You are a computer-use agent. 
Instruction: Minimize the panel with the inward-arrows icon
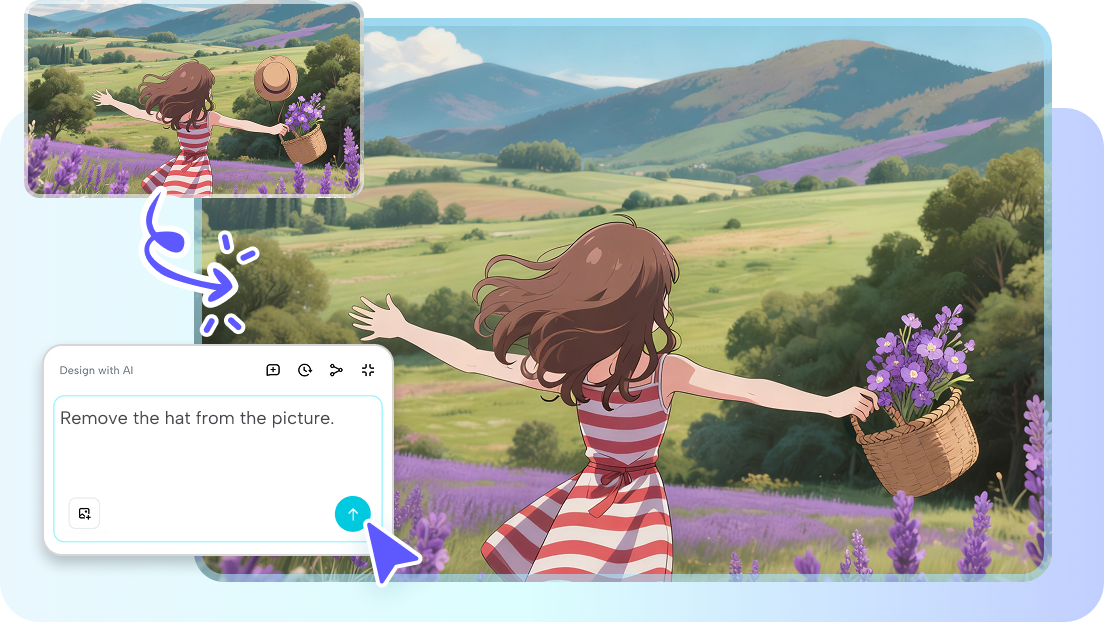coord(368,370)
